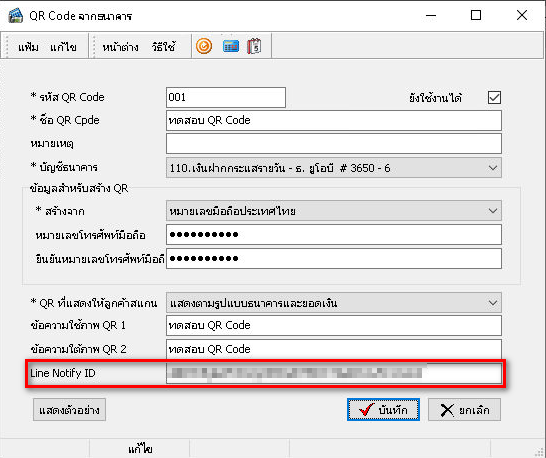Open the red calendar toolbar icon
The width and height of the screenshot is (546, 458).
pyautogui.click(x=254, y=46)
